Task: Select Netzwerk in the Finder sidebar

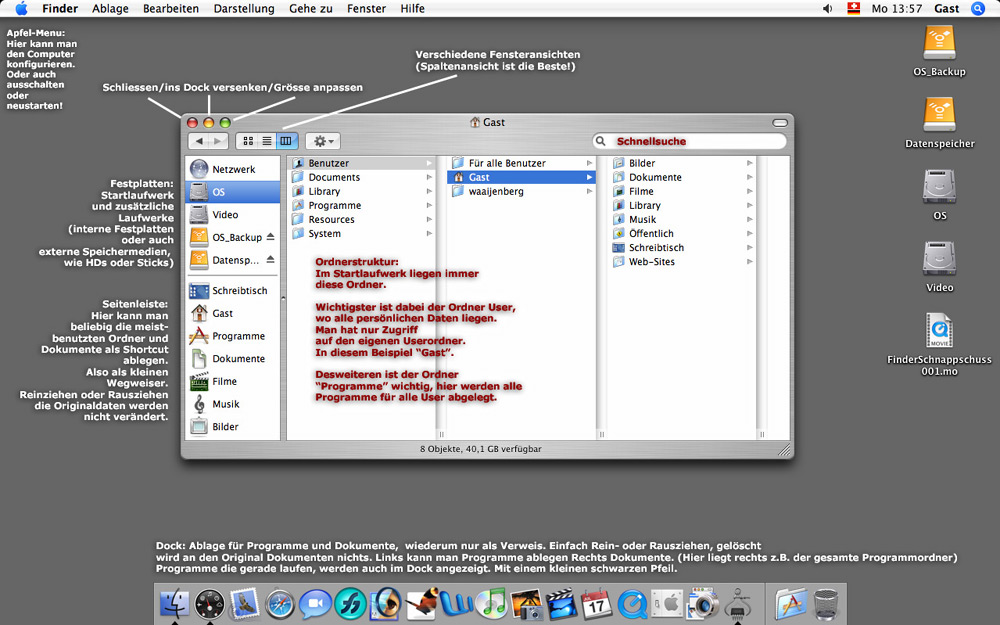Action: pos(233,169)
